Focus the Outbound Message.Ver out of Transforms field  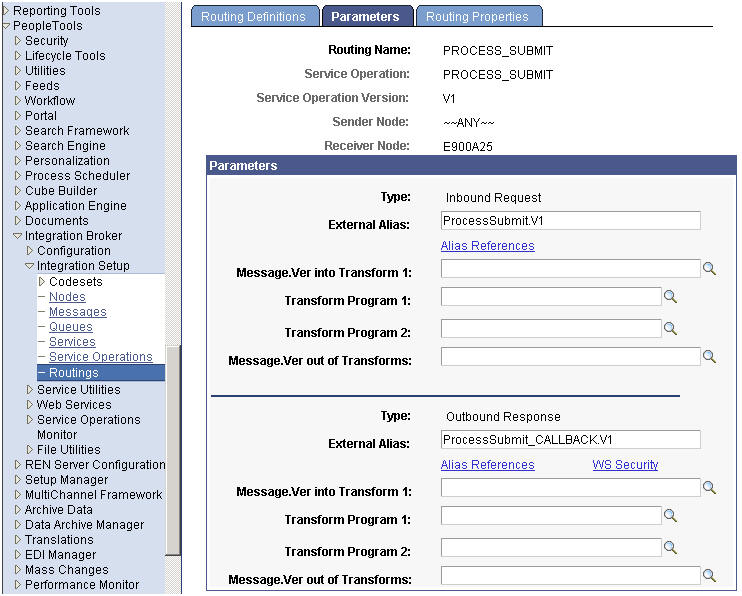coord(570,576)
